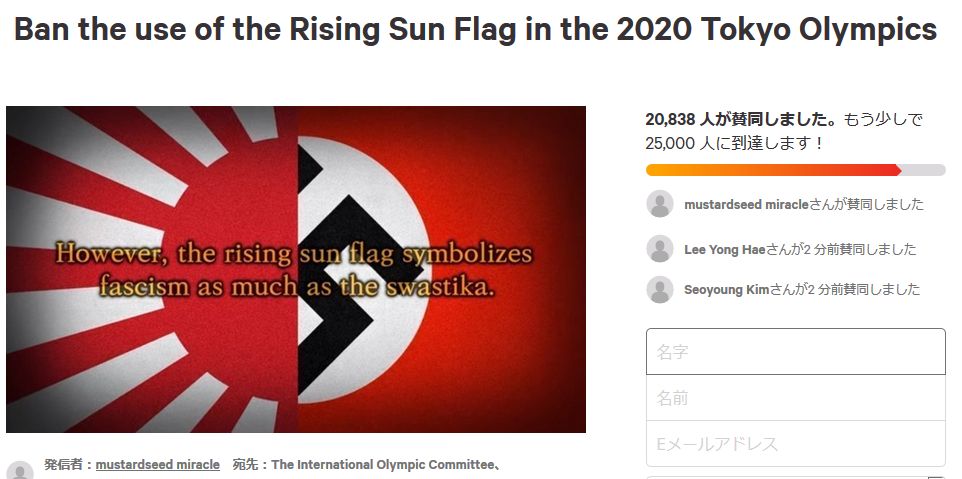Click Lee Yong Hae's avatar icon
This screenshot has width=962, height=479.
[660, 249]
